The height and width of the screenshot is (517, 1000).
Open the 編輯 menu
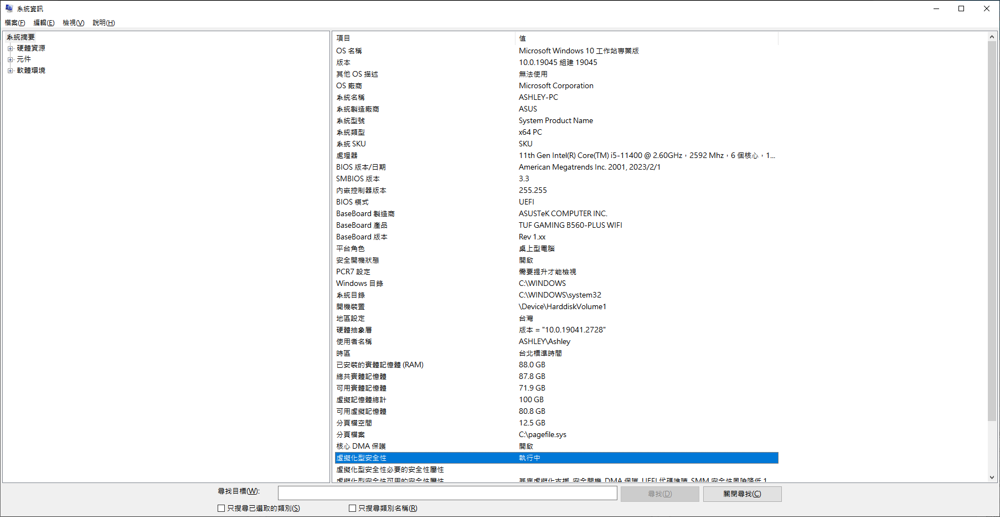tap(44, 23)
